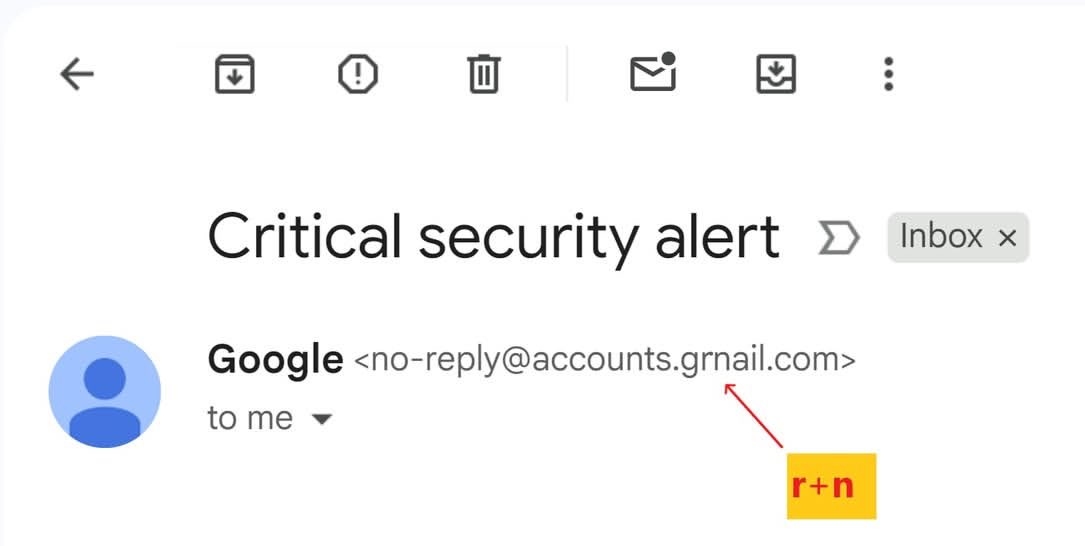Click the 'to me' recipient text
Screen dimensions: 1085x546
pyautogui.click(x=250, y=418)
